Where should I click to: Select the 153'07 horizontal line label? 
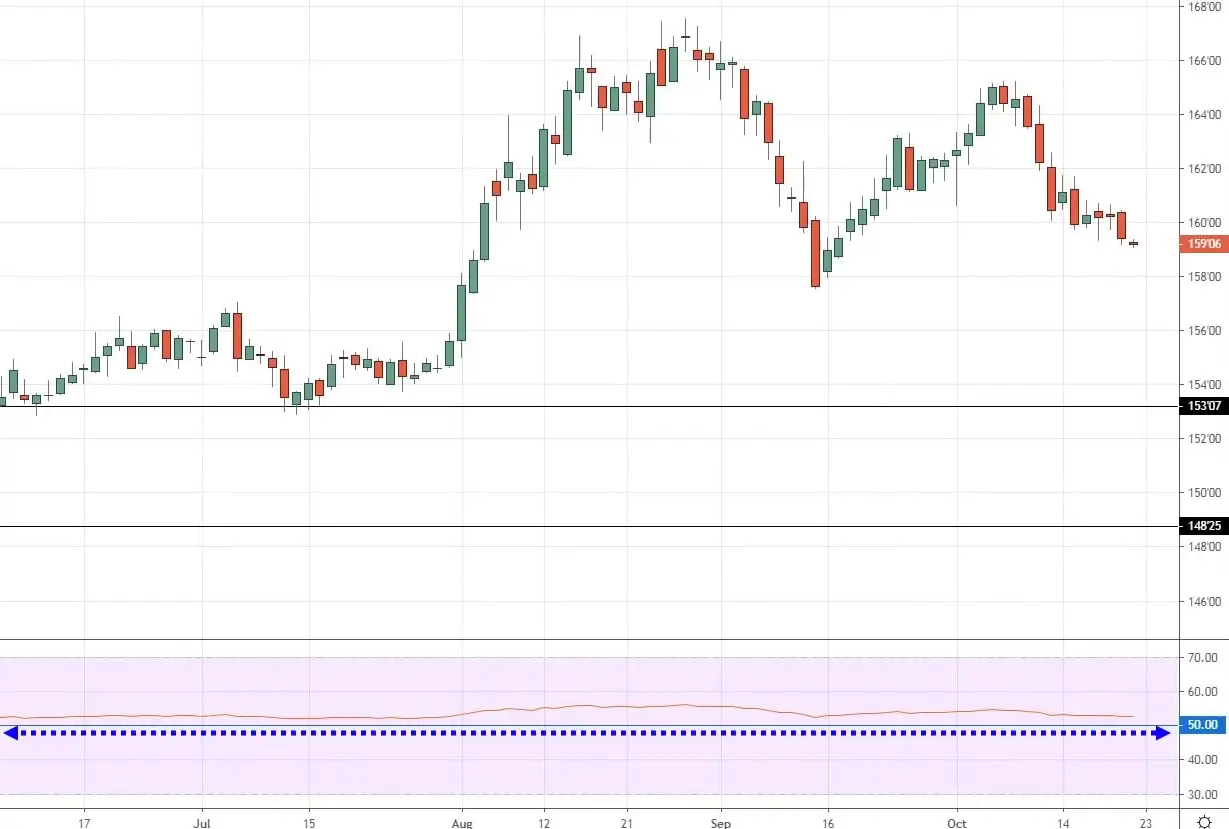click(1203, 406)
